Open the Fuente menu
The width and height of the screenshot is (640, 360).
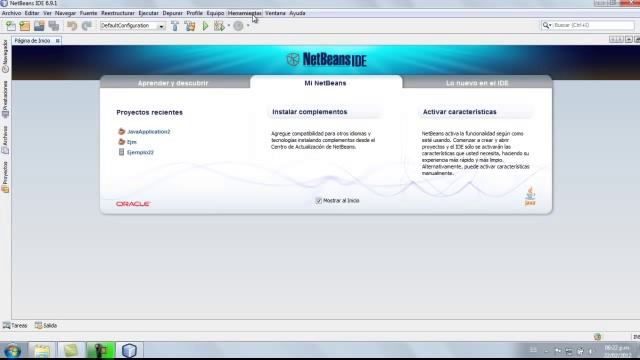pyautogui.click(x=89, y=13)
